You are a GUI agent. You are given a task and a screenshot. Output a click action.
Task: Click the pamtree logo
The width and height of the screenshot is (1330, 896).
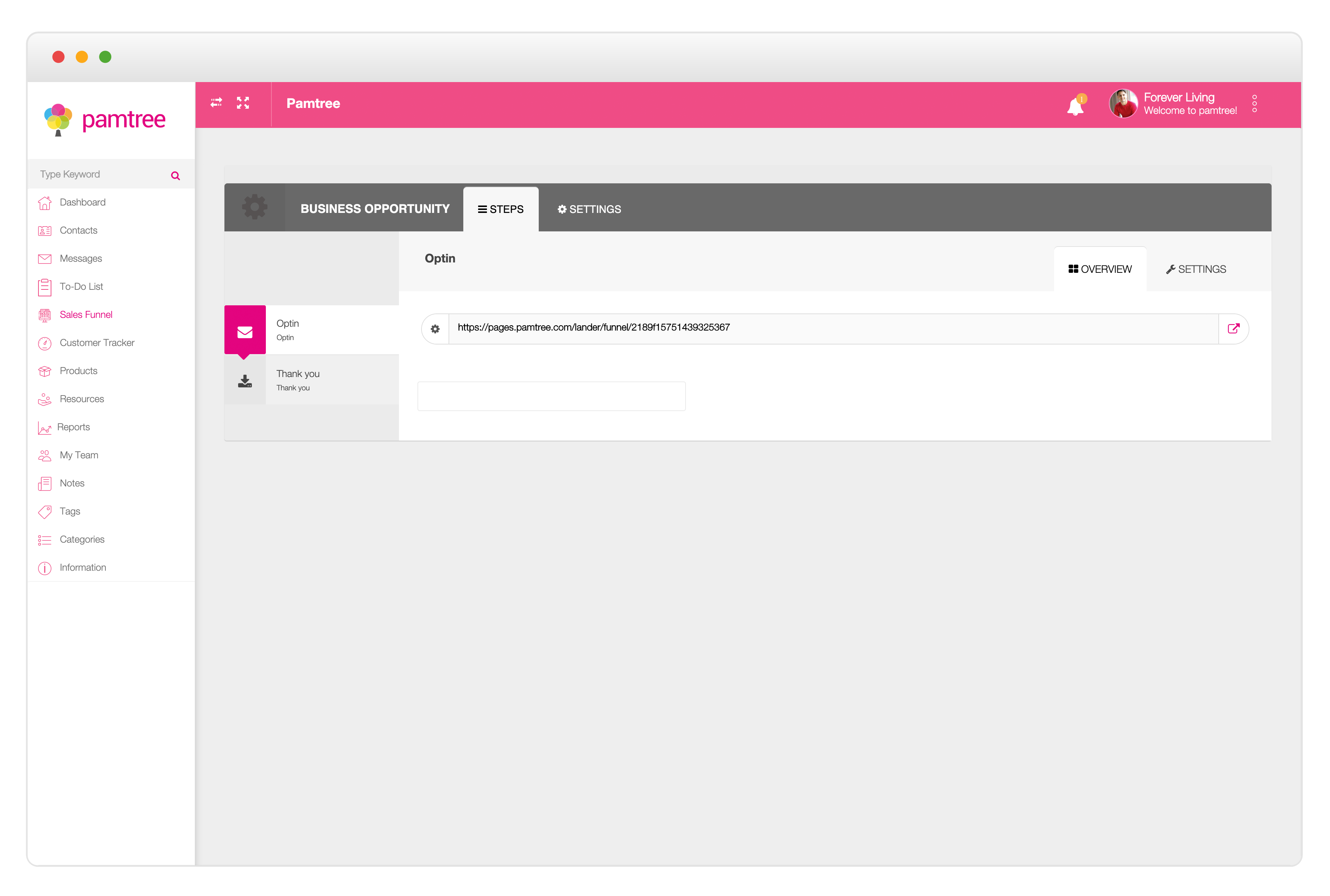(x=105, y=120)
